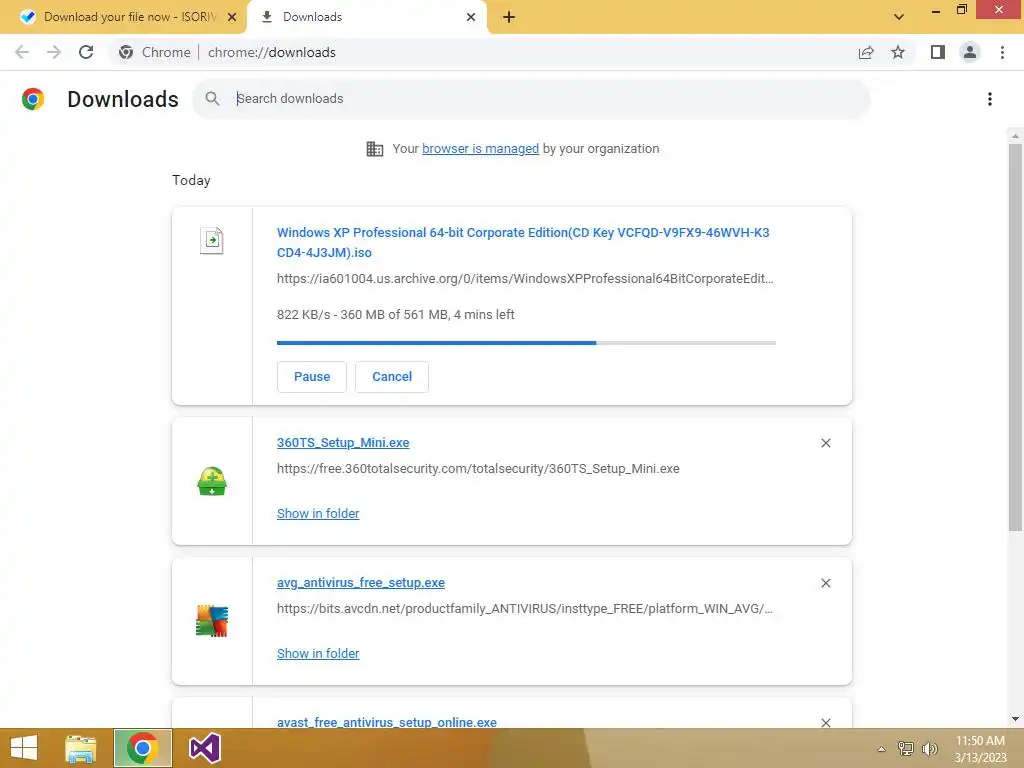Image resolution: width=1024 pixels, height=768 pixels.
Task: Open the side panel icon
Action: pyautogui.click(x=938, y=52)
